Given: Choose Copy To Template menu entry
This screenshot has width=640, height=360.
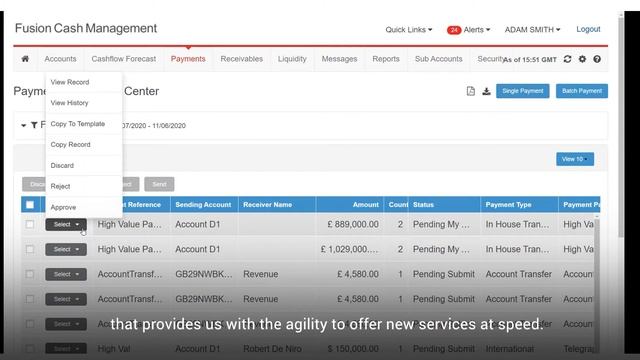Looking at the screenshot, I should tap(84, 124).
